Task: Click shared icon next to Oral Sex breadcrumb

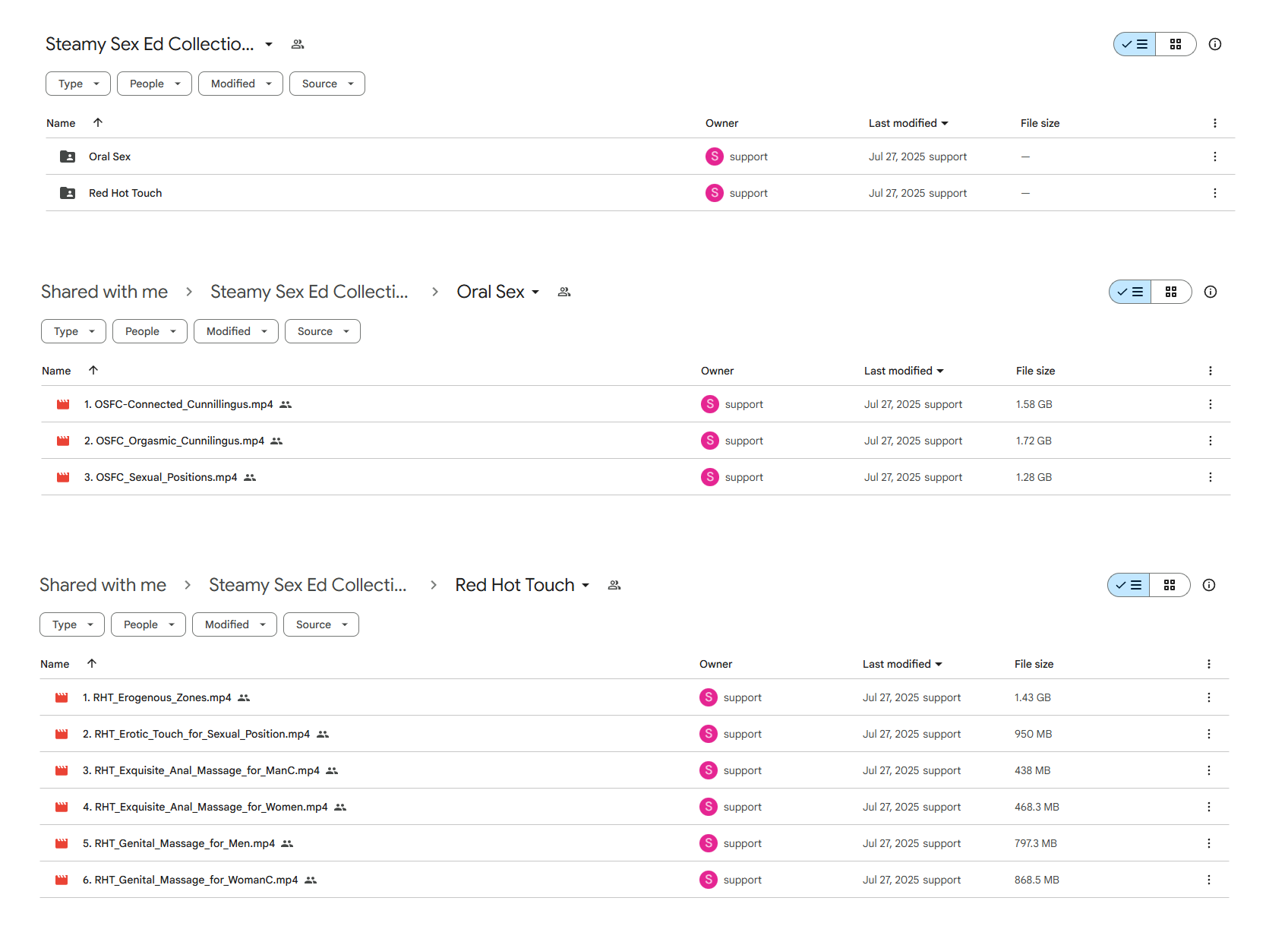Action: (x=563, y=292)
